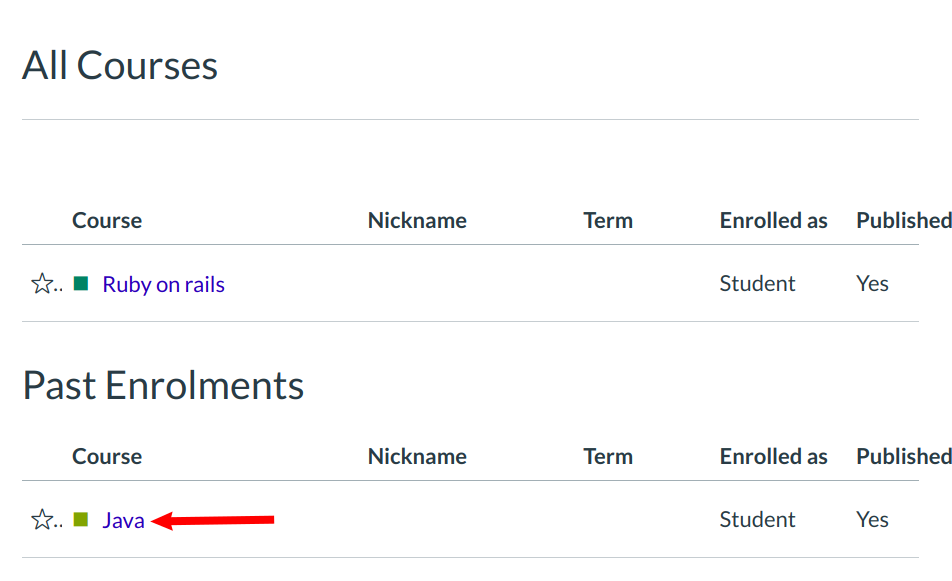Click the Published header under Past Enrolments

coord(902,457)
